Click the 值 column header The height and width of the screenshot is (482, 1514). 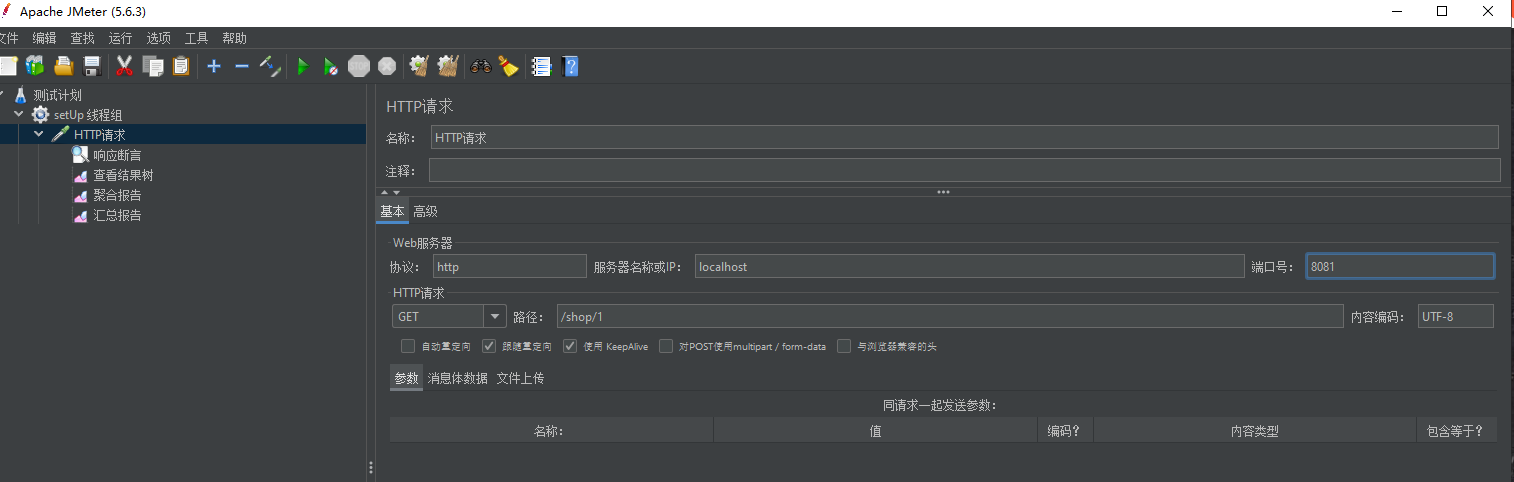pos(875,431)
